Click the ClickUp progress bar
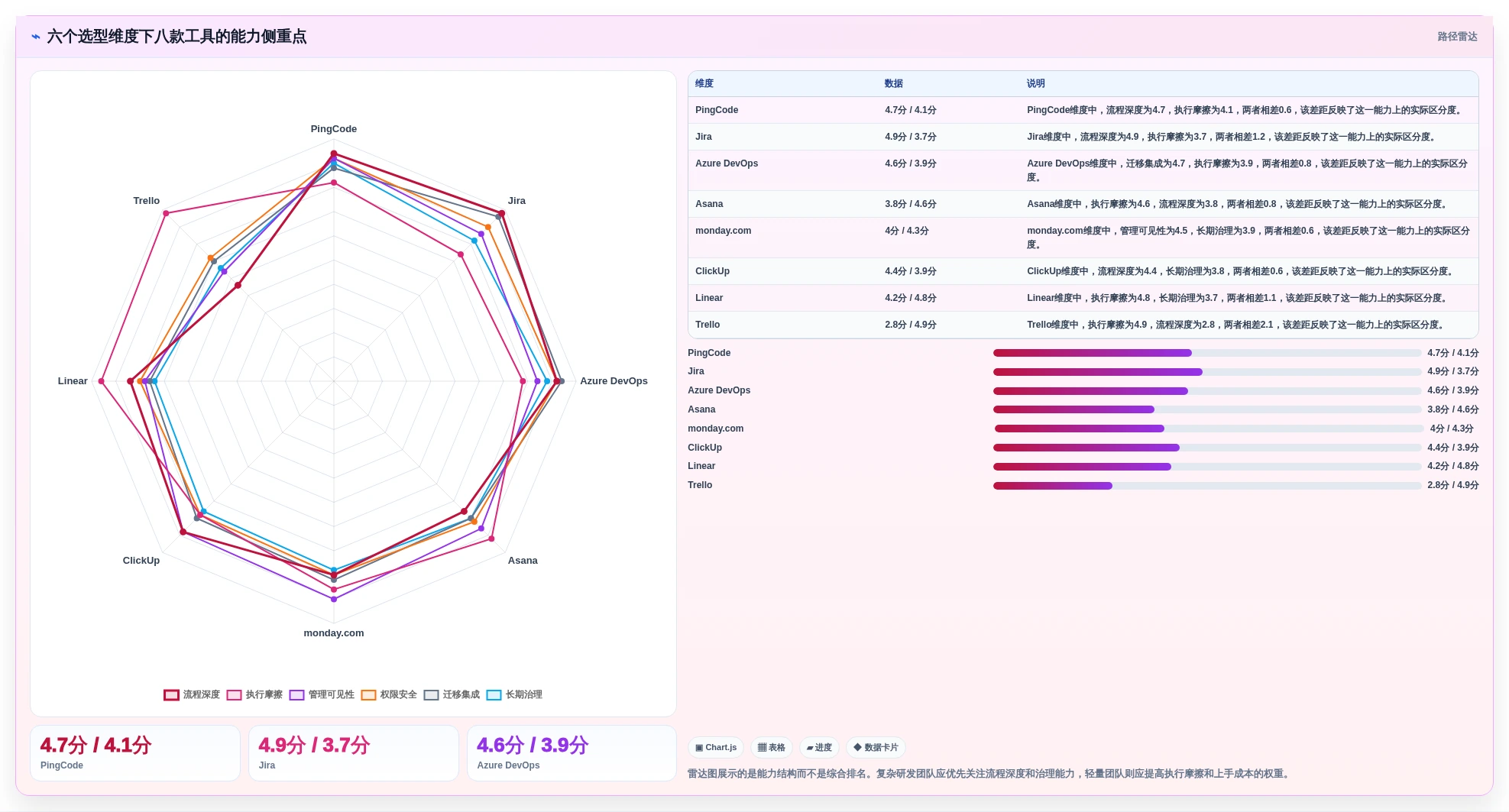 tap(1207, 448)
